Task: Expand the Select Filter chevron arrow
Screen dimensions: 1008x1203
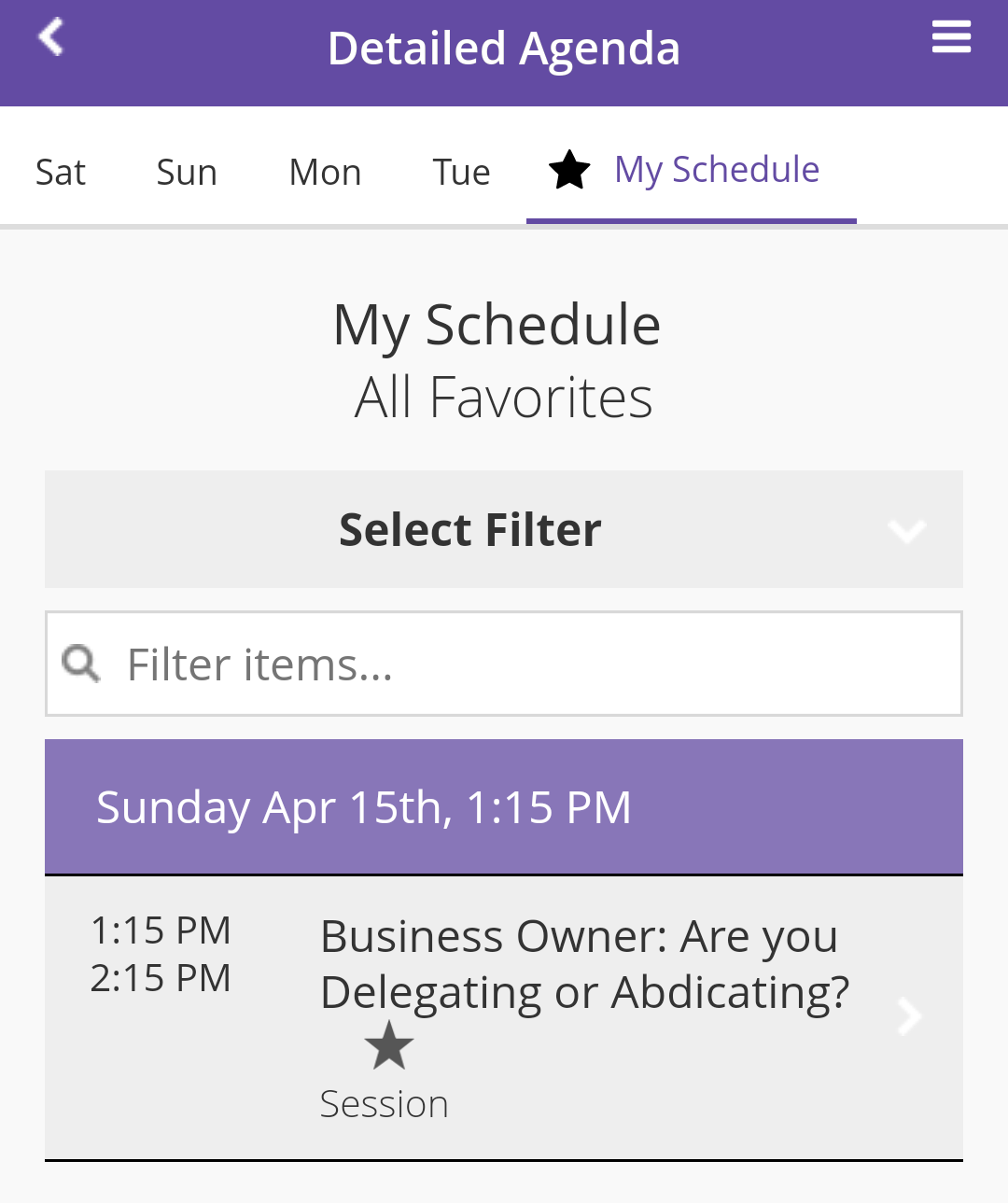Action: [906, 531]
